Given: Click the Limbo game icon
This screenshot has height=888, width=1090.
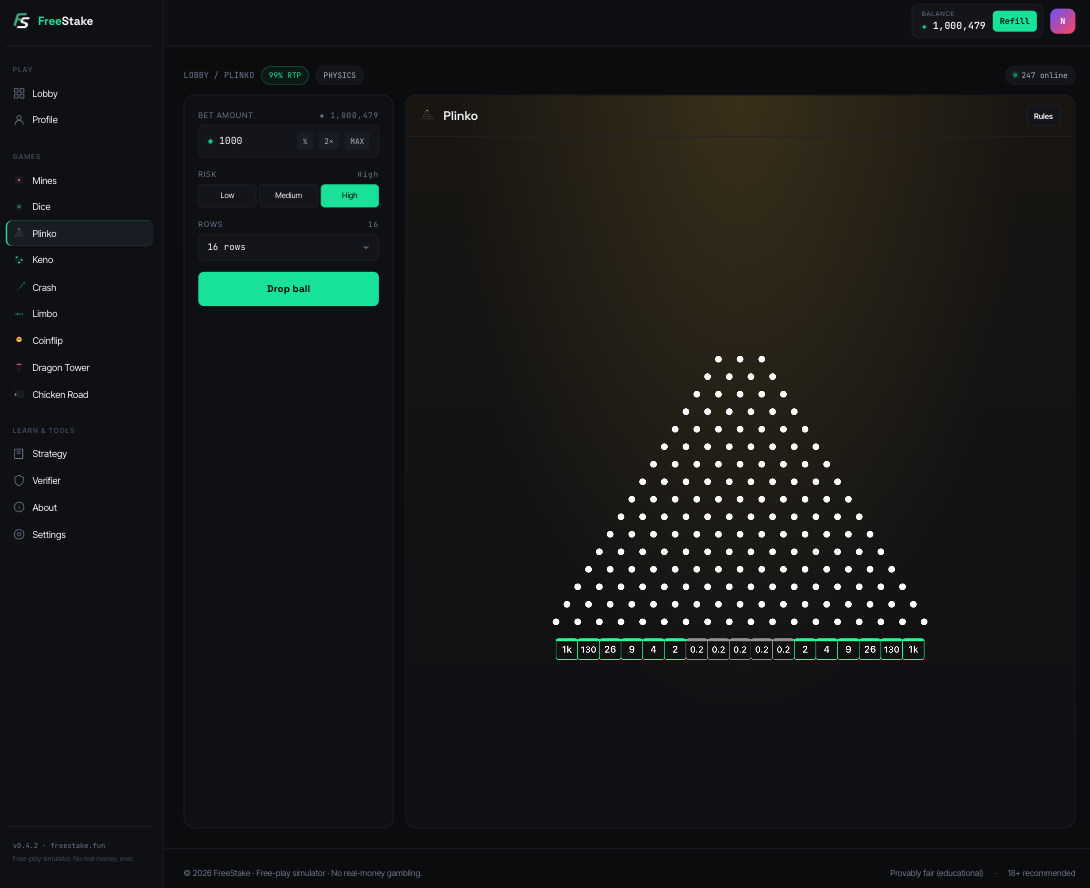Looking at the screenshot, I should click(19, 314).
